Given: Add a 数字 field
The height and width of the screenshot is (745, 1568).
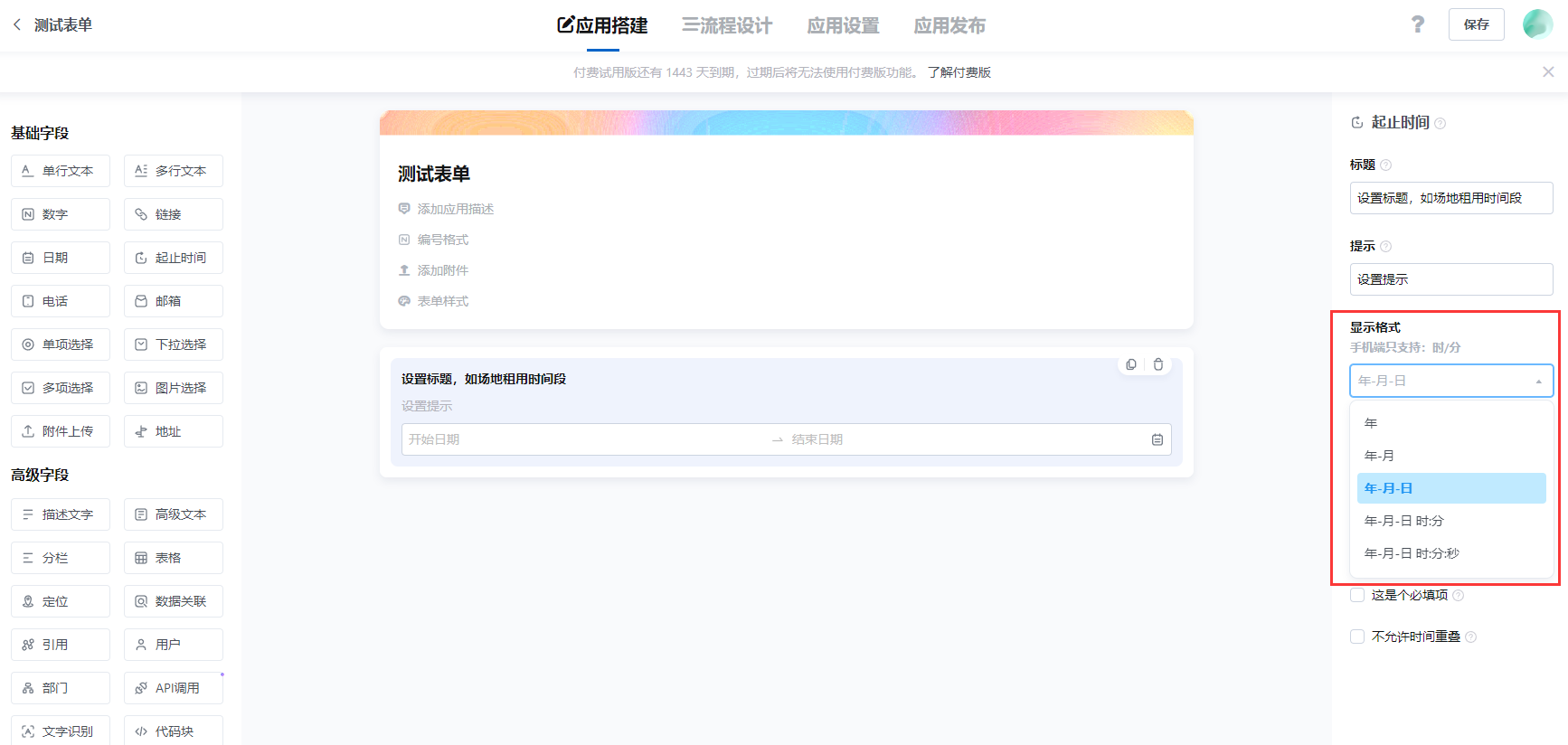Looking at the screenshot, I should pos(61,214).
